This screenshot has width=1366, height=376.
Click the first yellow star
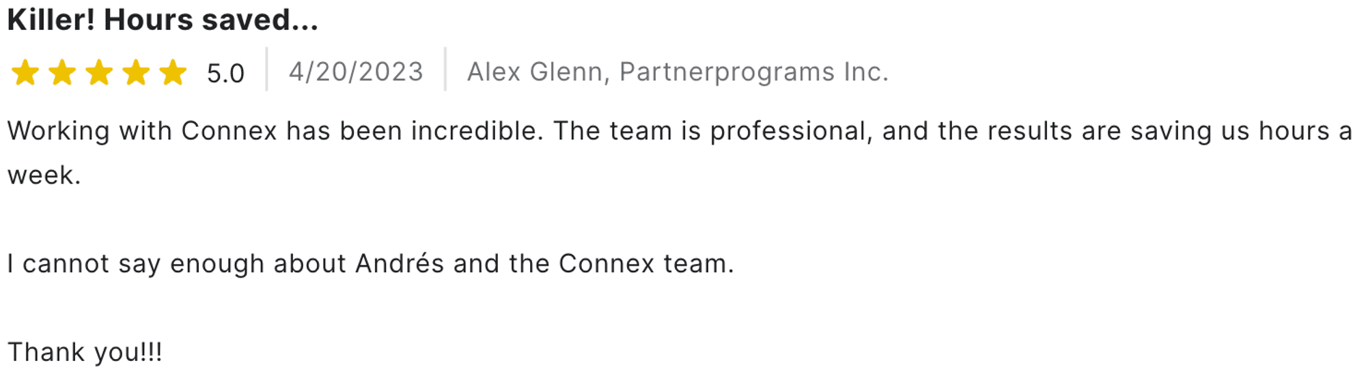[25, 73]
